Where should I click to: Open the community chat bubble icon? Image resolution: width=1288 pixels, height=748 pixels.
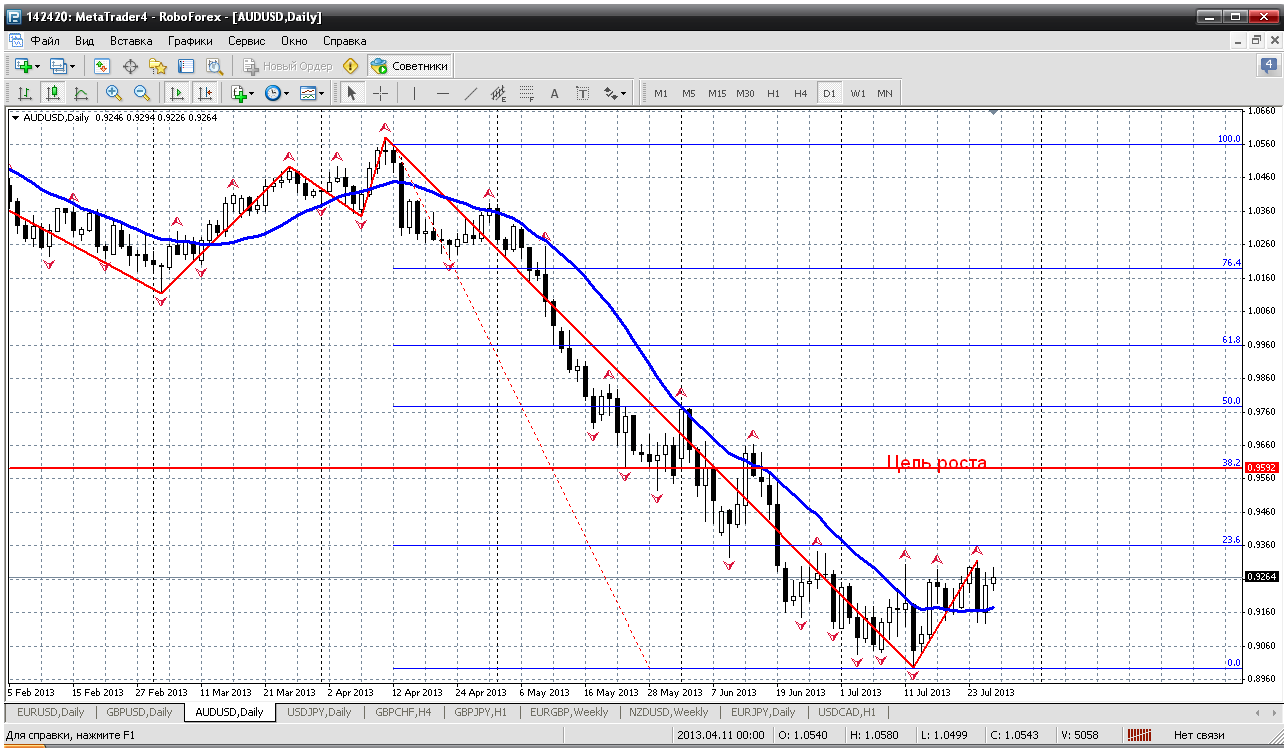[x=1269, y=66]
